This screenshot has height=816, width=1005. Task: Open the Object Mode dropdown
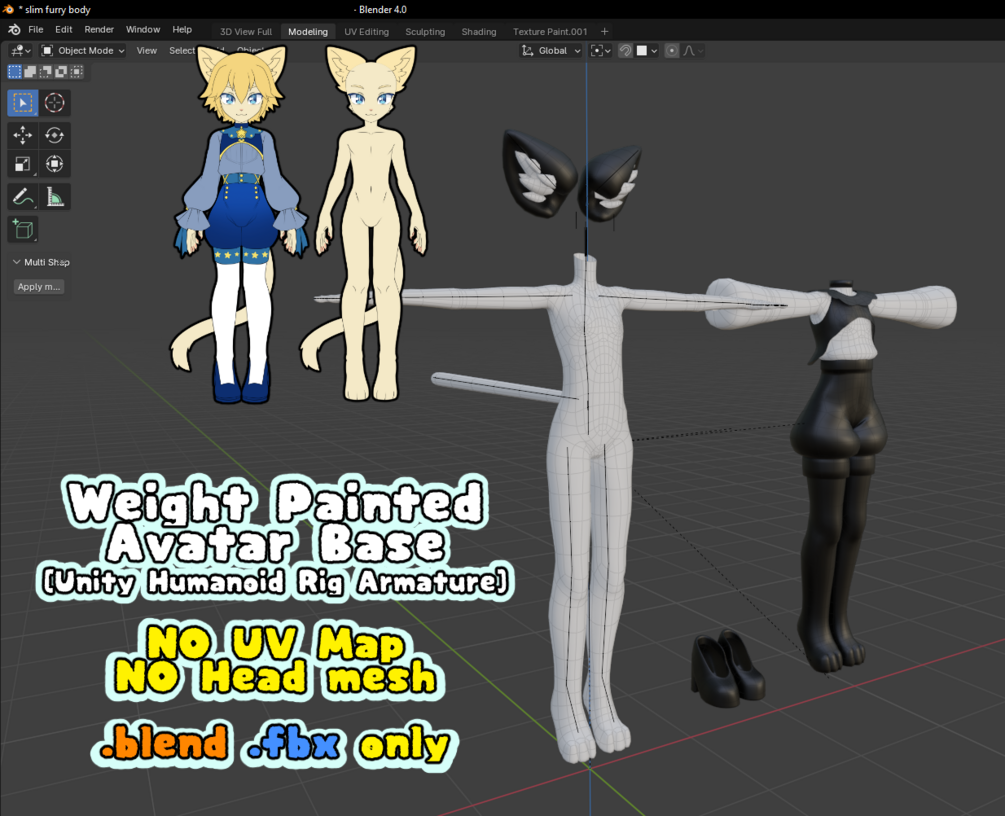83,51
